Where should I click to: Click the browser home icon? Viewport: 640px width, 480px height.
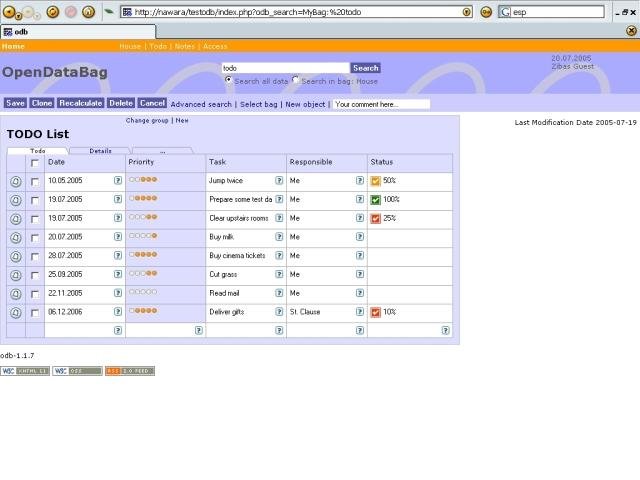pos(88,12)
